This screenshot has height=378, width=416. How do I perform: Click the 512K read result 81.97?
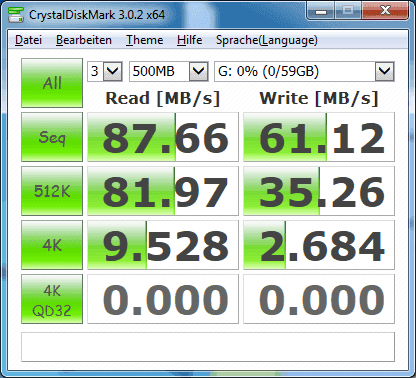pyautogui.click(x=163, y=191)
